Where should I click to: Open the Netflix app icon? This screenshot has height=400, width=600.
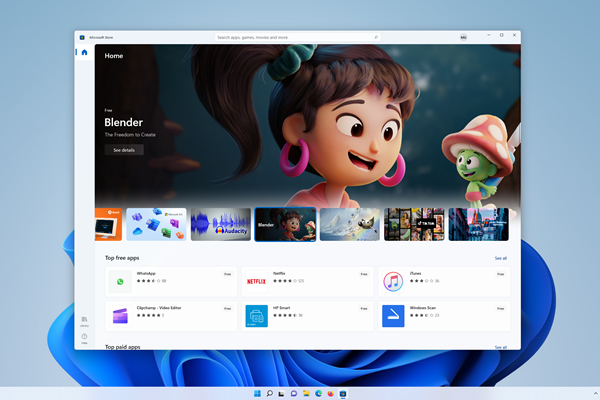click(256, 282)
